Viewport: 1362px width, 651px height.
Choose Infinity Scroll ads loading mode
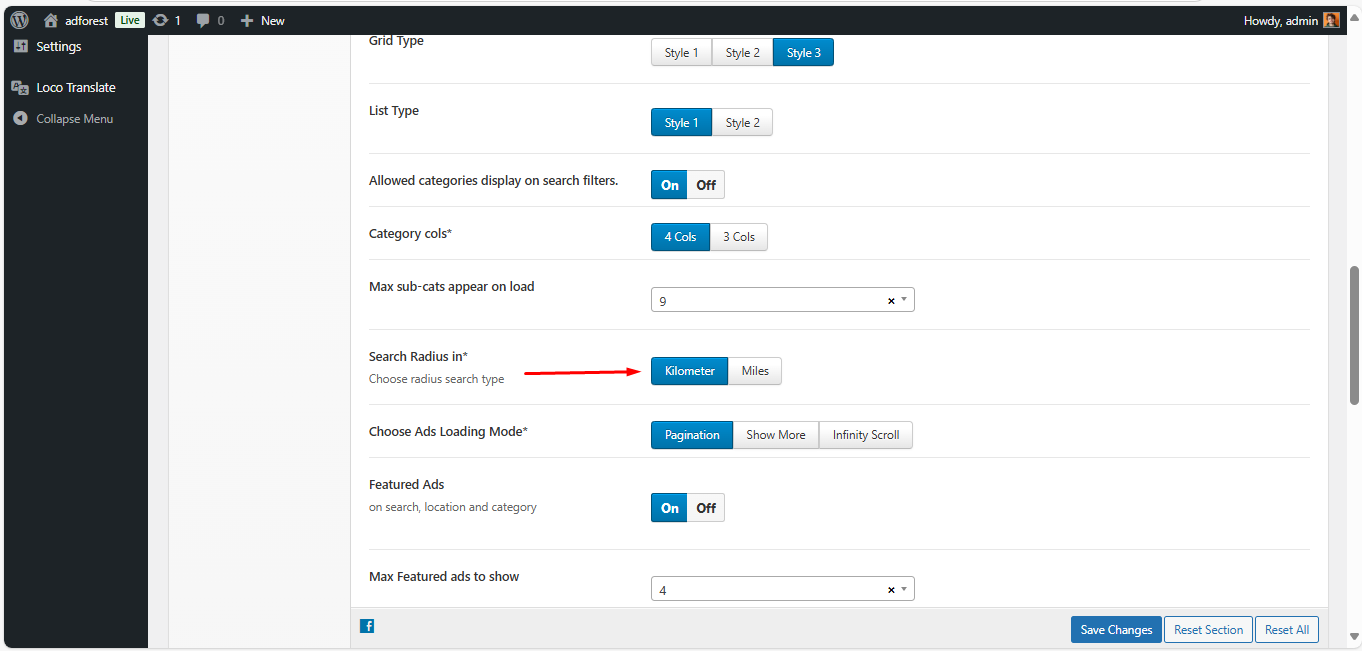point(865,435)
